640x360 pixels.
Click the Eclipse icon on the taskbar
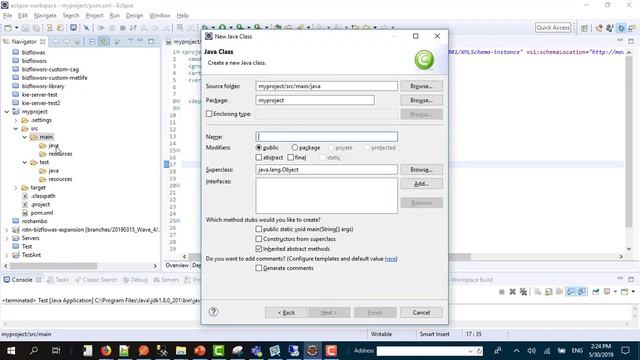click(x=312, y=350)
